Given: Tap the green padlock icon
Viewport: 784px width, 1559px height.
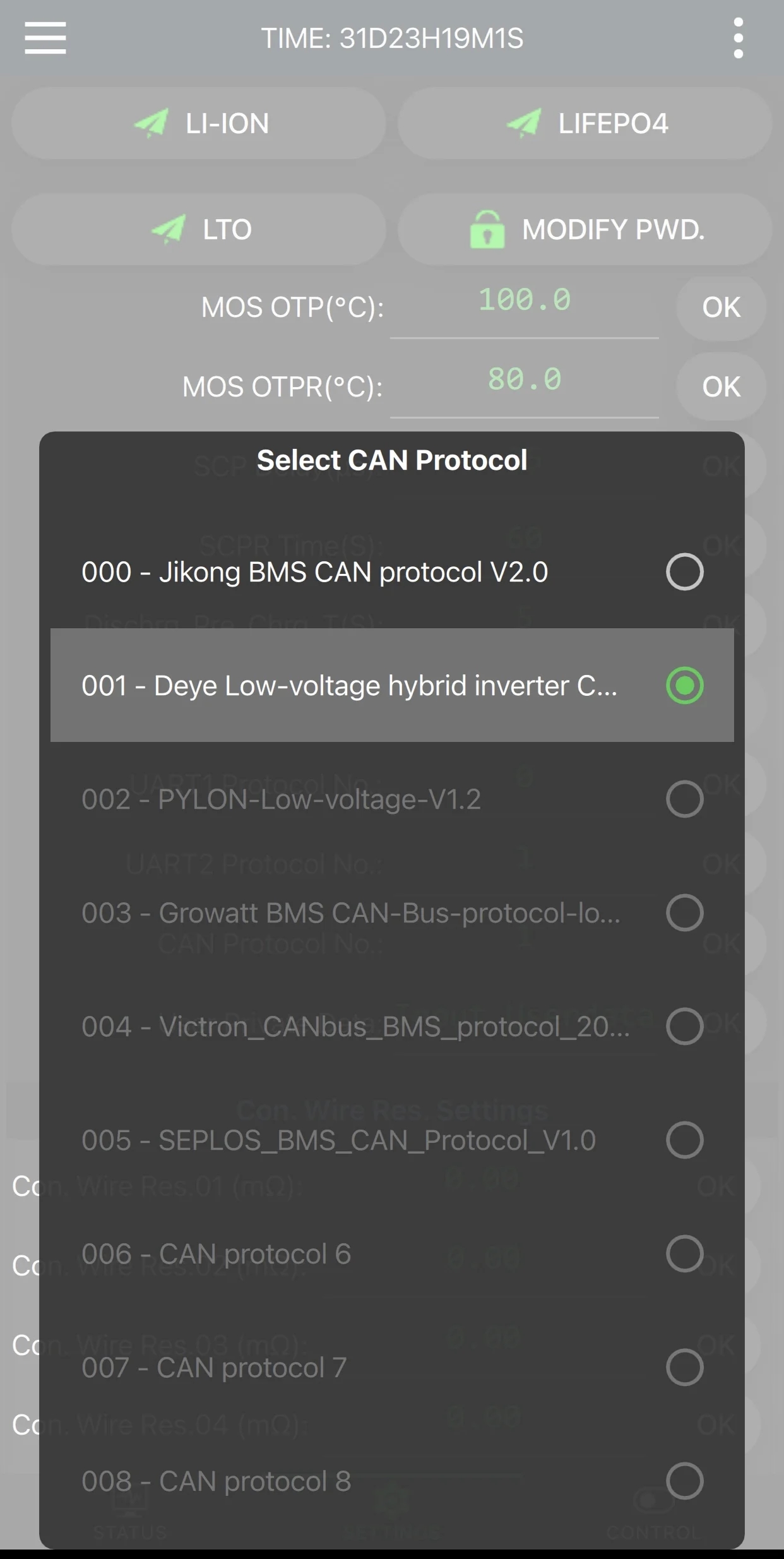Looking at the screenshot, I should point(487,230).
